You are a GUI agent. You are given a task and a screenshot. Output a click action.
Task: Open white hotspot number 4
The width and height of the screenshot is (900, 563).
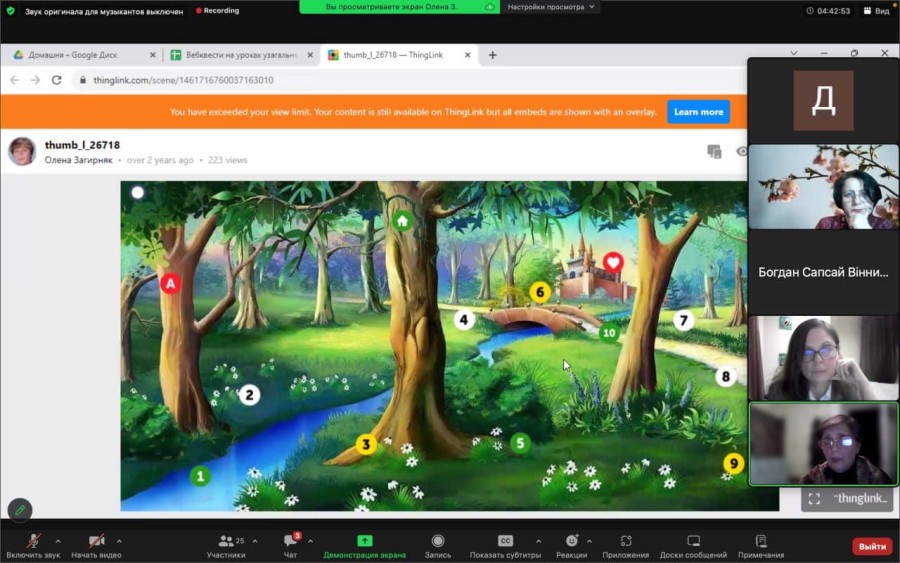[x=464, y=320]
